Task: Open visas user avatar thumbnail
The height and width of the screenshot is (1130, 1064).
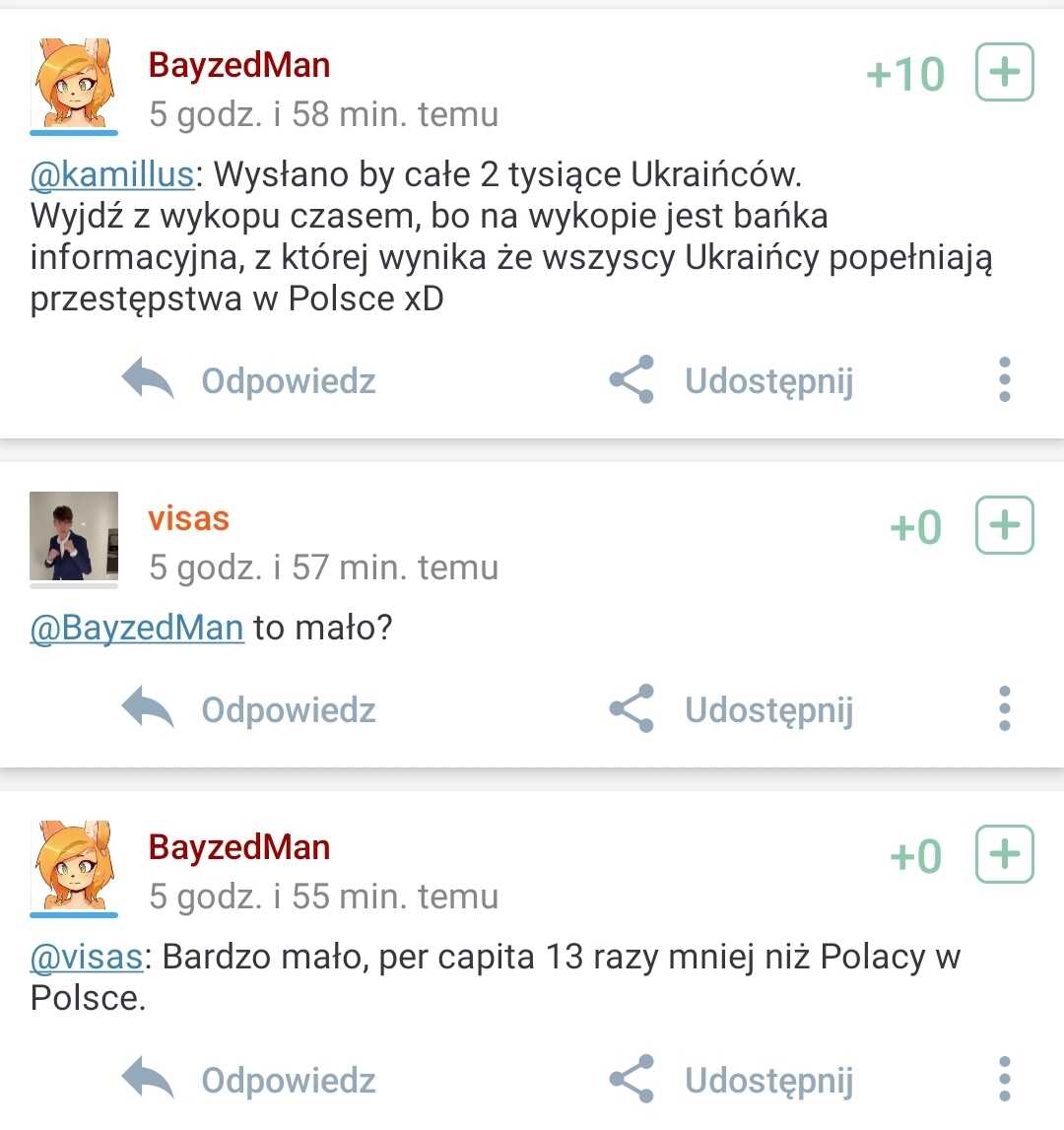Action: (74, 536)
